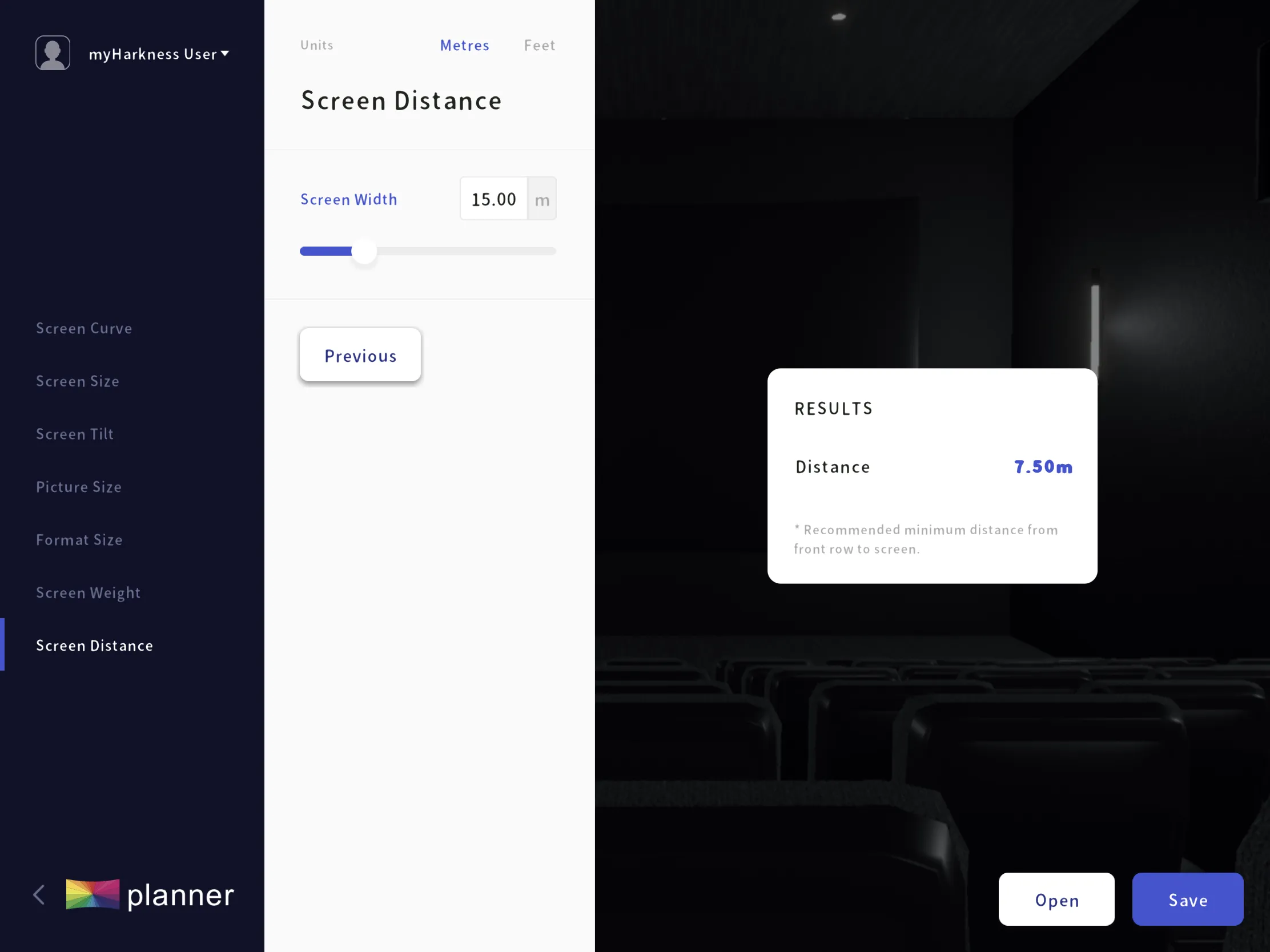This screenshot has height=952, width=1270.
Task: Drag the Screen Width slider
Action: pos(365,250)
